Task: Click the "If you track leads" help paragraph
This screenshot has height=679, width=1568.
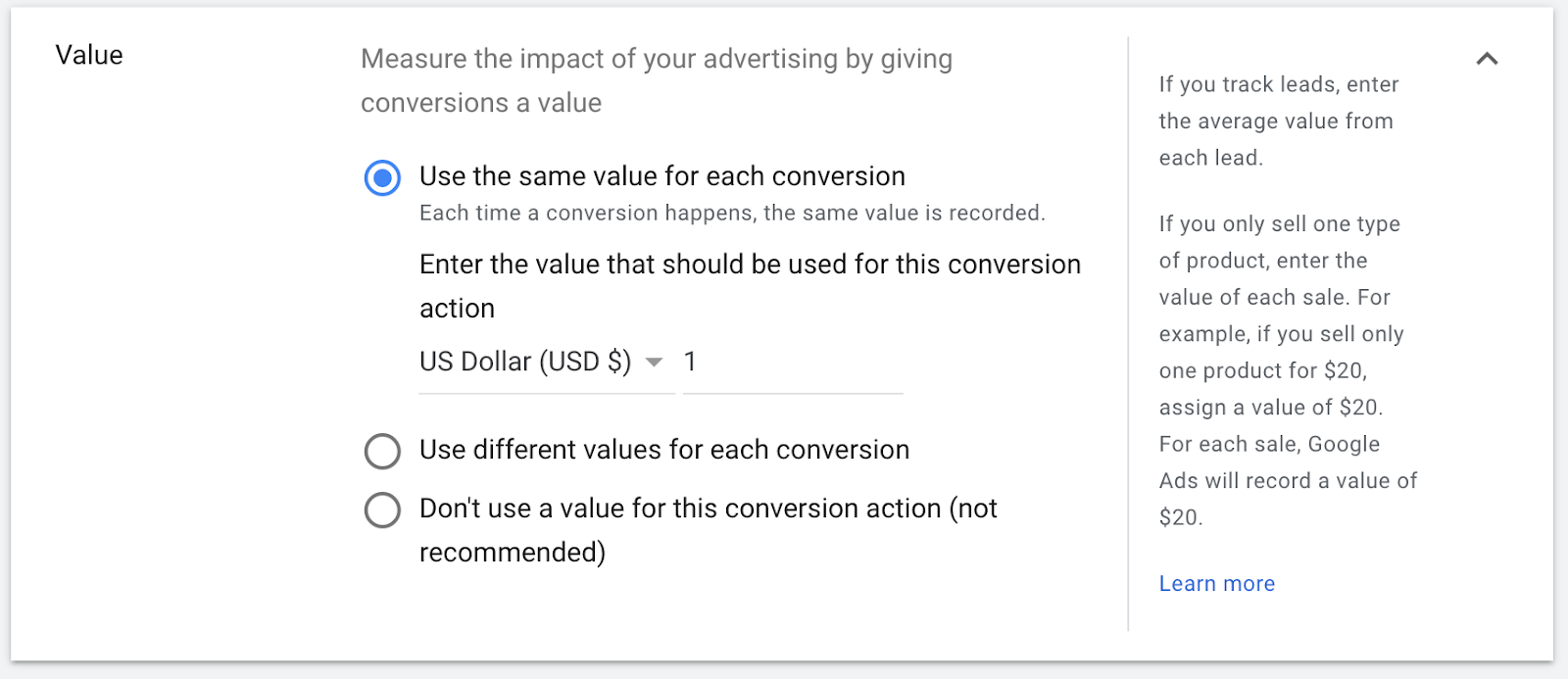Action: pos(1277,121)
